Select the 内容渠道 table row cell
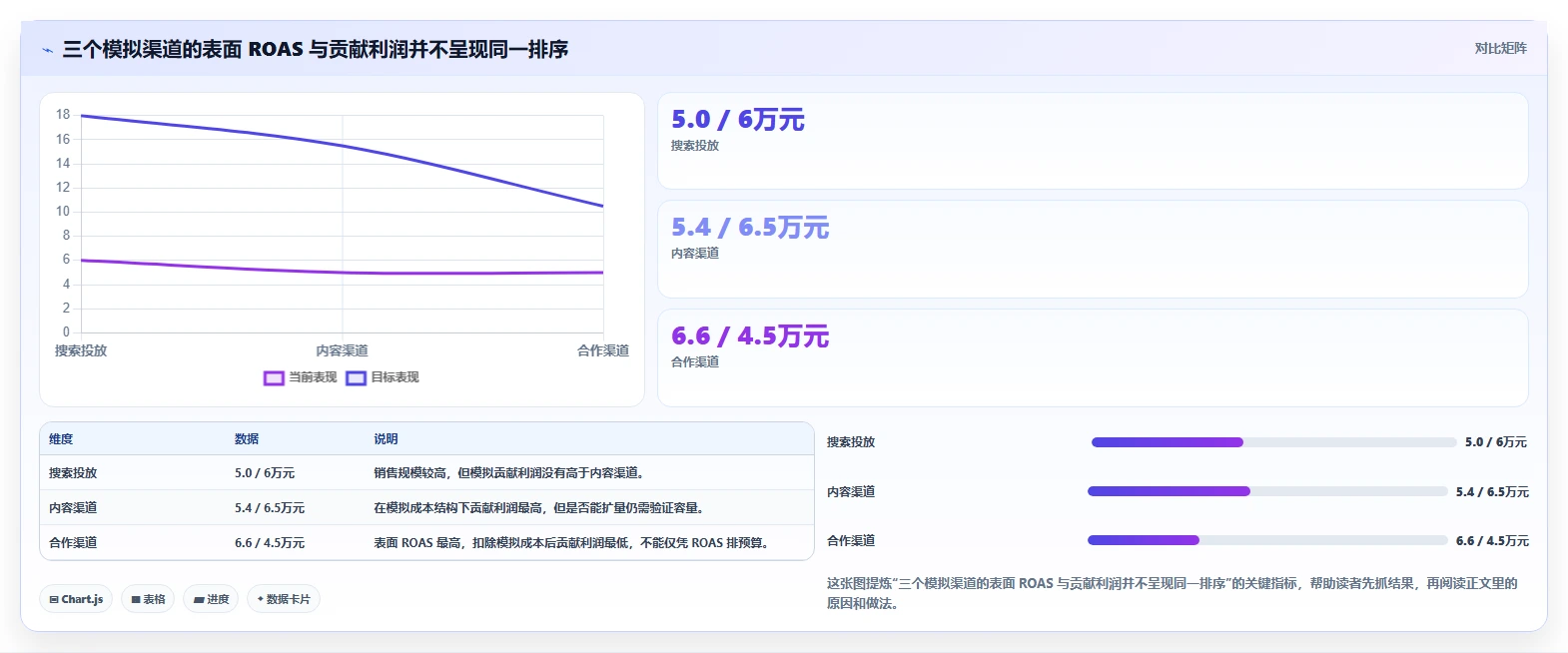The width and height of the screenshot is (1568, 653). [73, 508]
